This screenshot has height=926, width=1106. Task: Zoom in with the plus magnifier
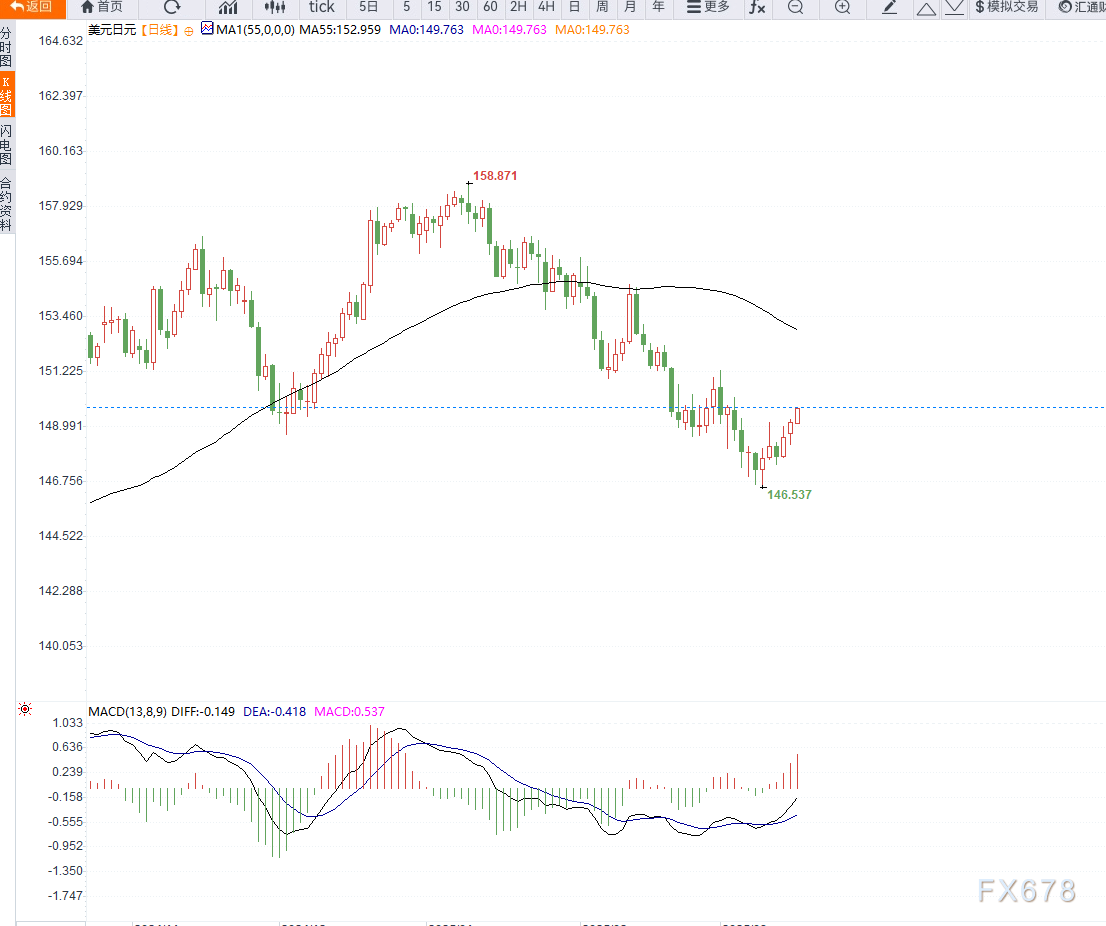point(842,7)
